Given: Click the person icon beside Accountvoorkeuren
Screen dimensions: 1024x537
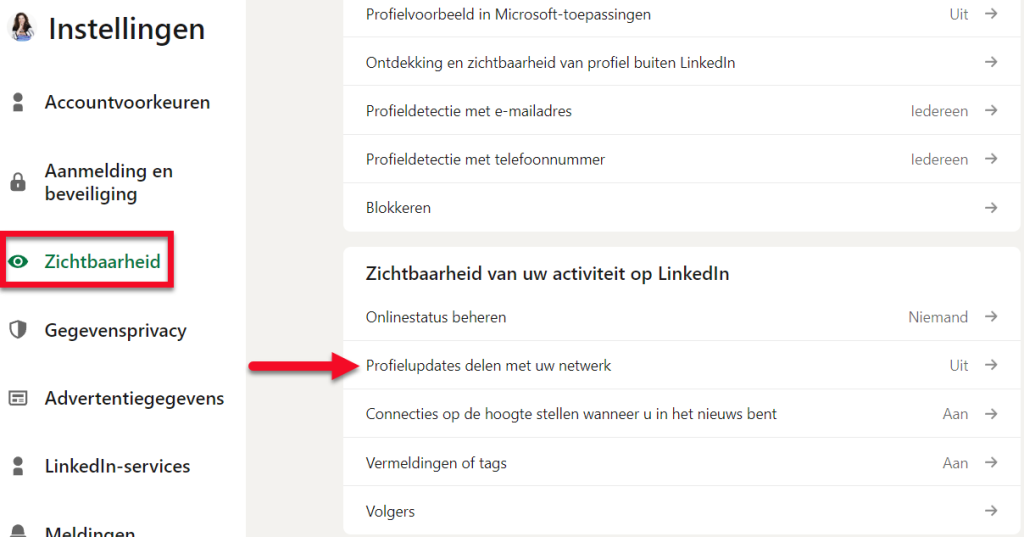Looking at the screenshot, I should tap(18, 102).
